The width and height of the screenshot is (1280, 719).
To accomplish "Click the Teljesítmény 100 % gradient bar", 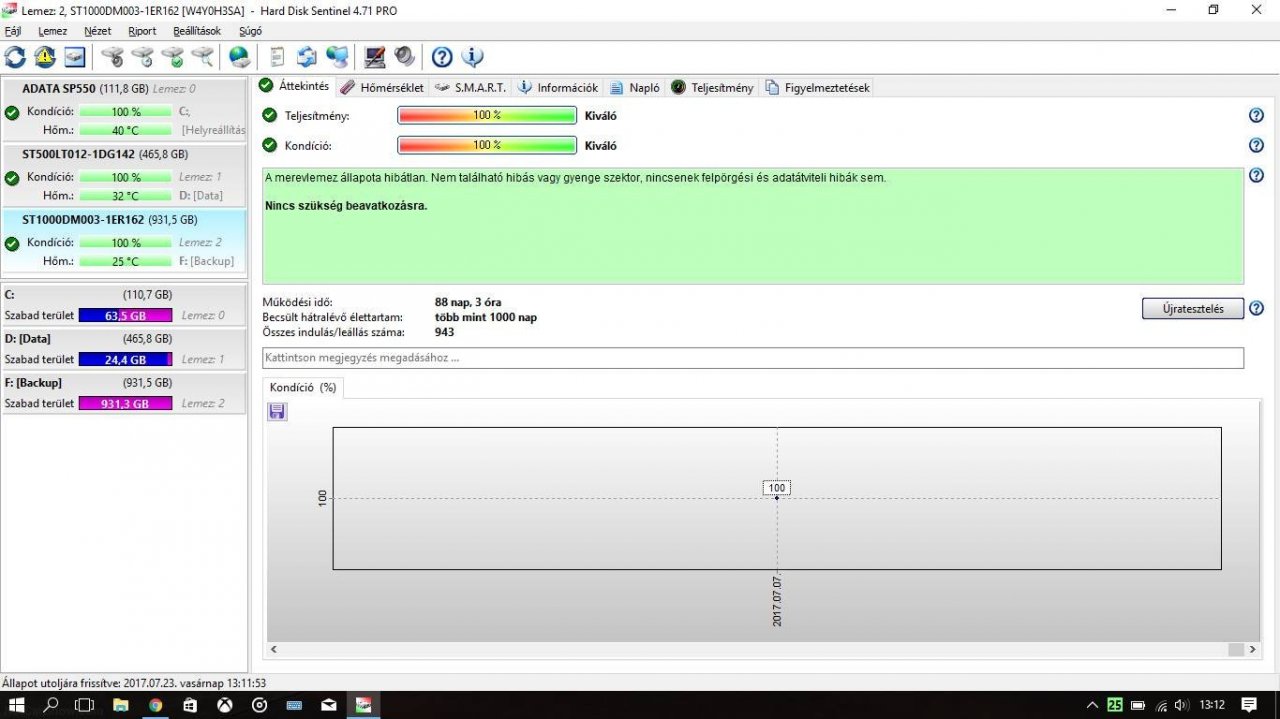I will [x=487, y=116].
